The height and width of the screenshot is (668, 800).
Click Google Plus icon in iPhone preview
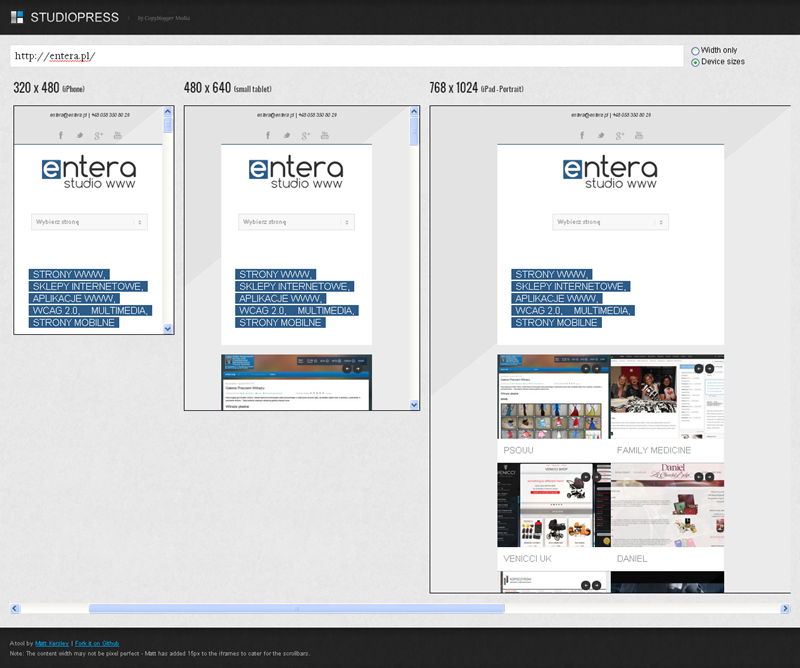click(98, 135)
